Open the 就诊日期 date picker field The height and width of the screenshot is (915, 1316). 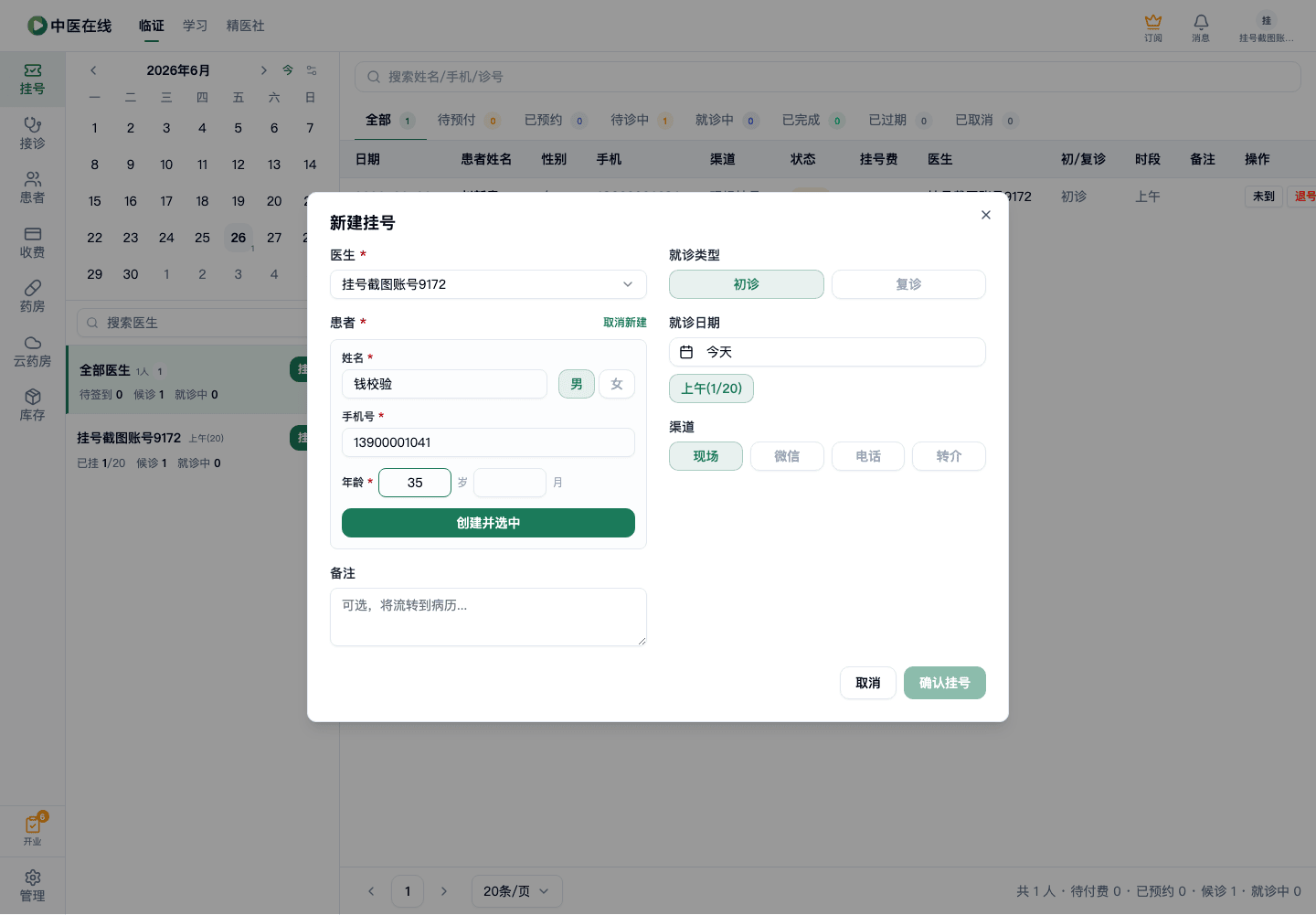click(827, 352)
